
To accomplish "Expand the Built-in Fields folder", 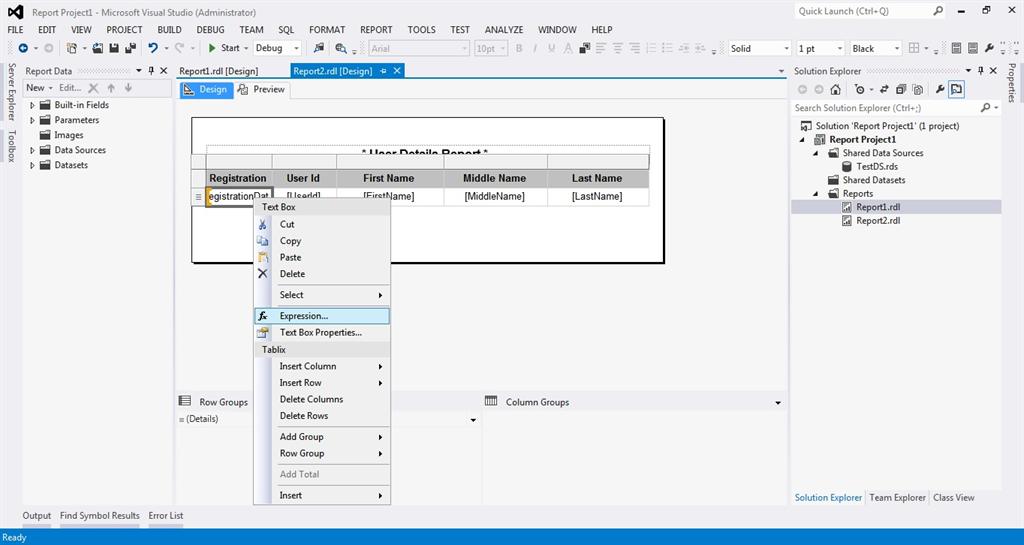I will click(x=32, y=105).
